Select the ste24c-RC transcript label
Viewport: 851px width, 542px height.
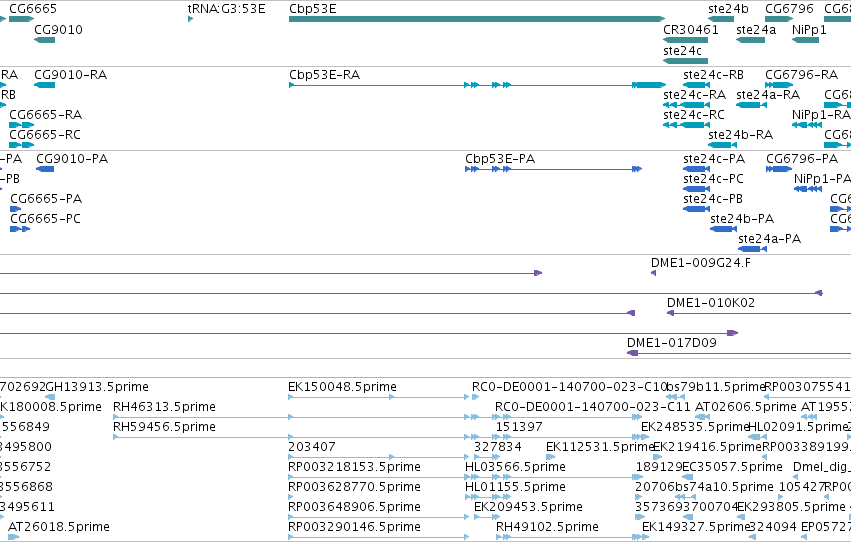pos(694,115)
